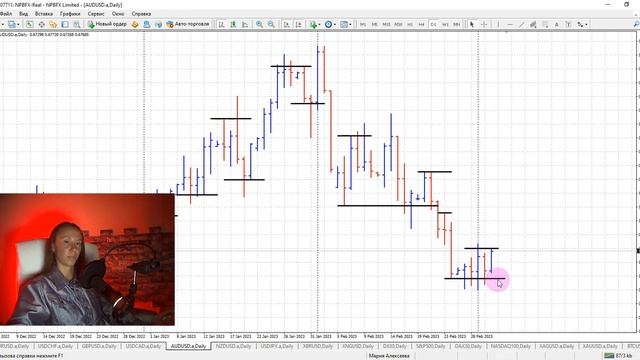The height and width of the screenshot is (360, 640).
Task: Switch chart to Candlesticks type
Action: [x=233, y=24]
